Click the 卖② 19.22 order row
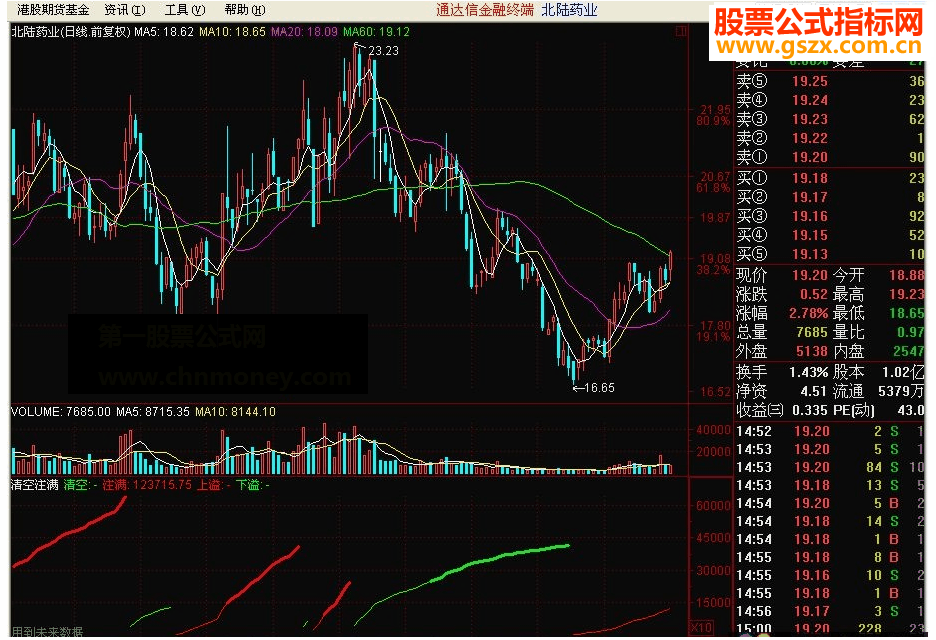Viewport: 936px width, 640px height. pyautogui.click(x=829, y=139)
